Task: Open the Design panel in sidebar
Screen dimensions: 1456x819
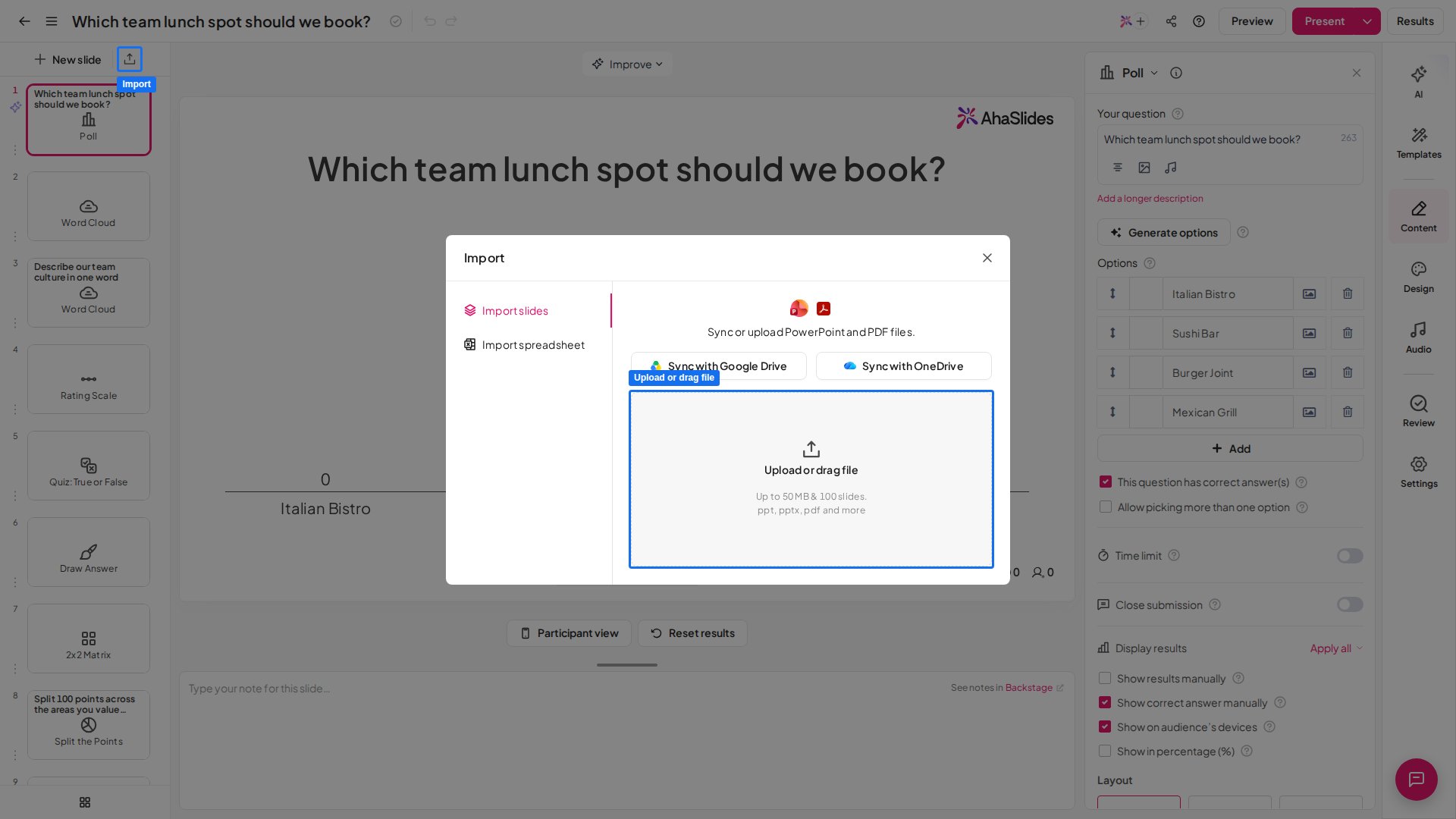Action: click(x=1419, y=277)
